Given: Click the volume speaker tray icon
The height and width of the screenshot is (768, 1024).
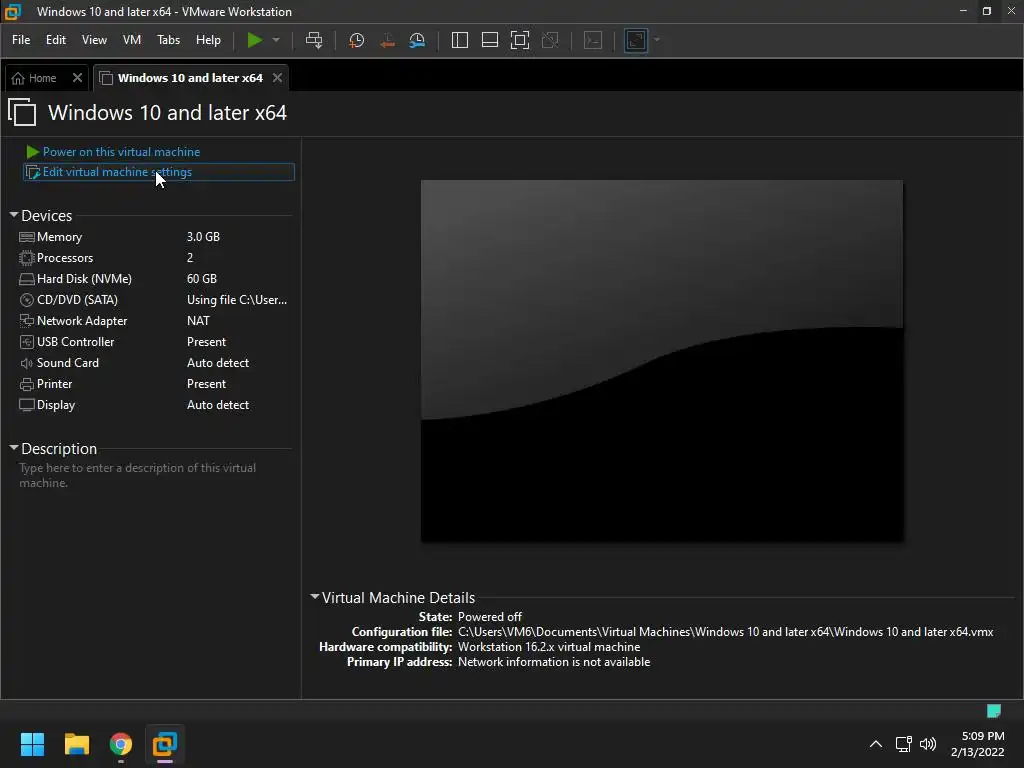Looking at the screenshot, I should 928,744.
